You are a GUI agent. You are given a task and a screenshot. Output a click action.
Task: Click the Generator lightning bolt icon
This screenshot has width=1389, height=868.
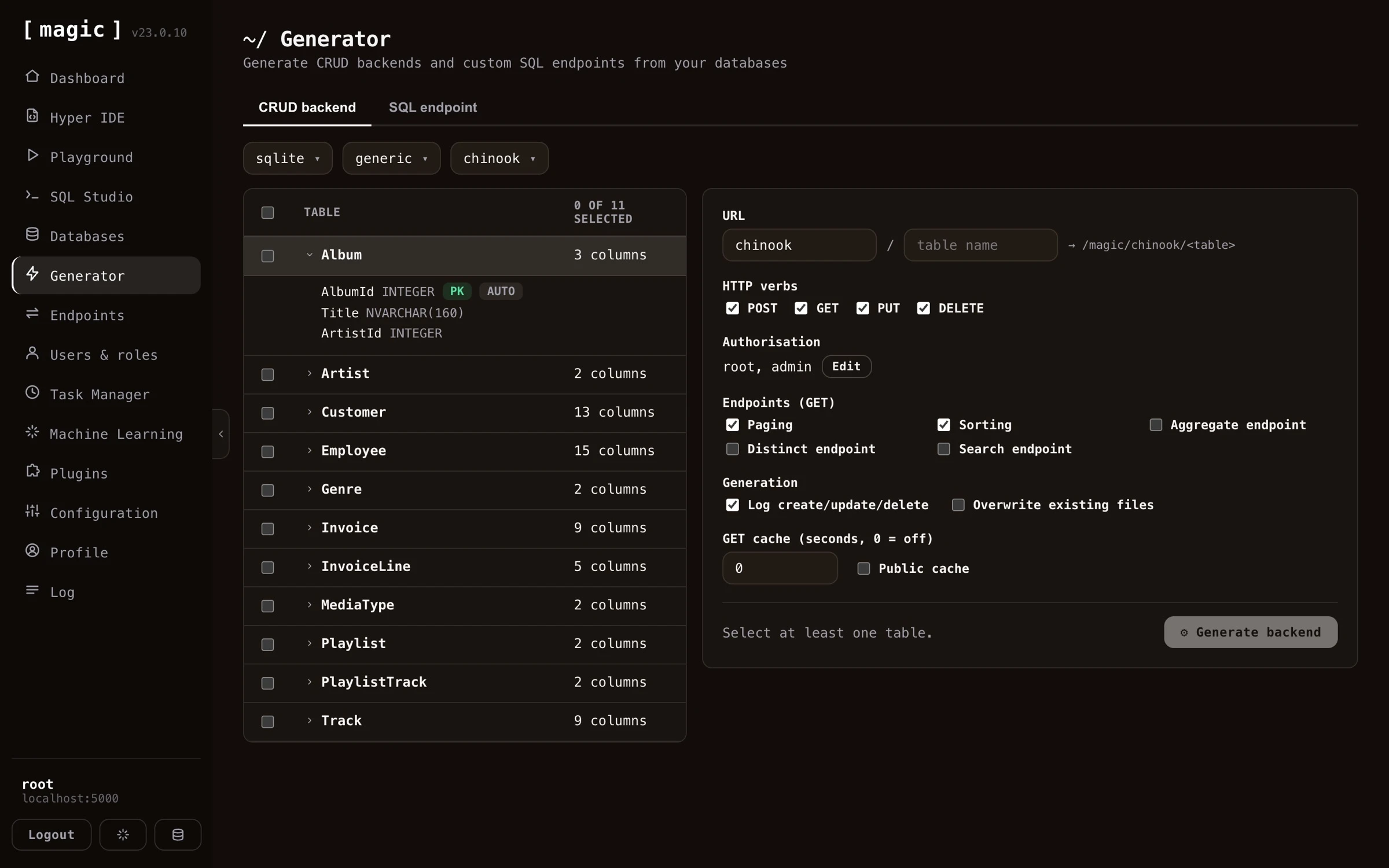coord(32,274)
